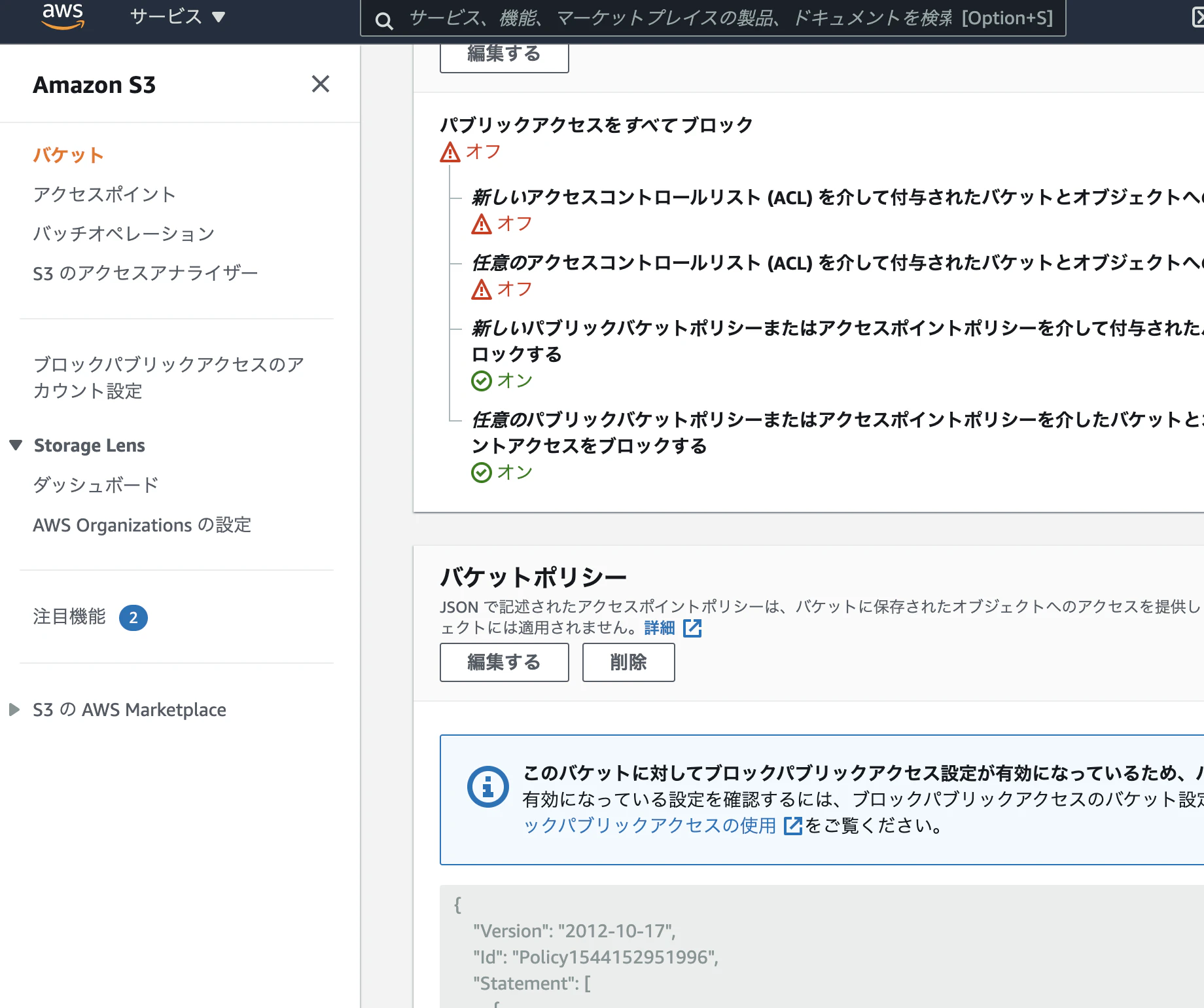Click the blue info circle icon

(x=488, y=787)
